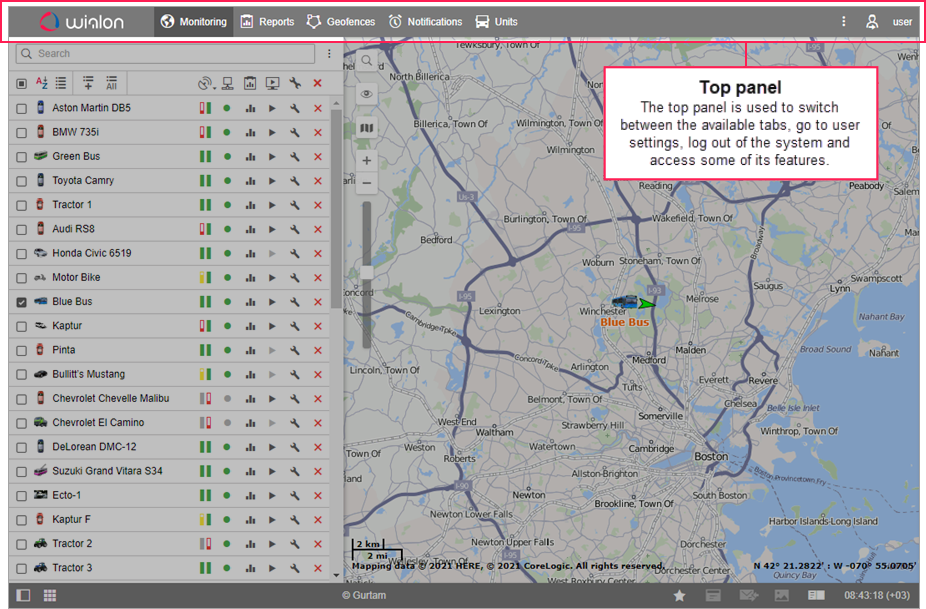Remove Toyota Camry with red X
The image size is (926, 609).
(x=318, y=181)
